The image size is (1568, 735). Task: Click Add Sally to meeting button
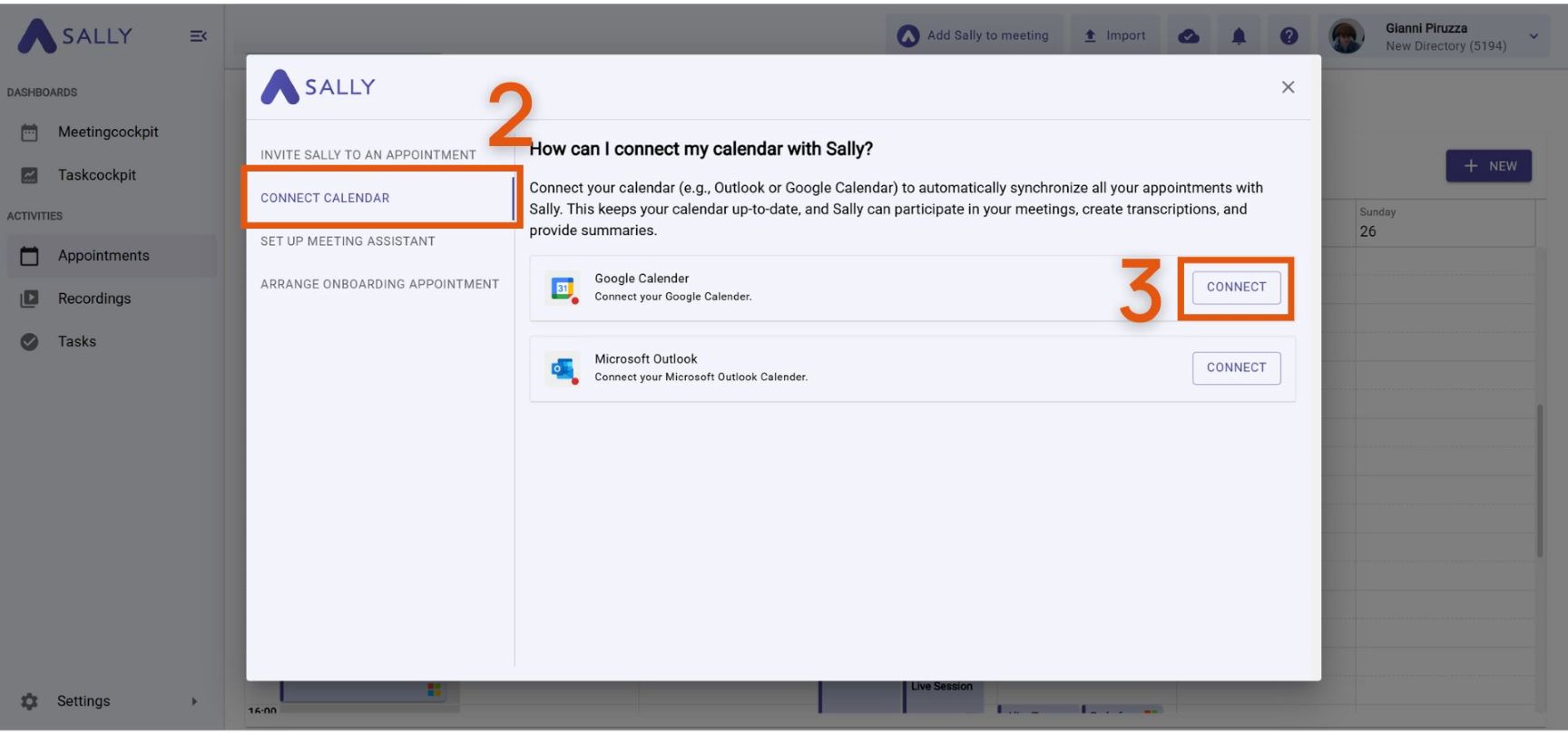pos(974,35)
